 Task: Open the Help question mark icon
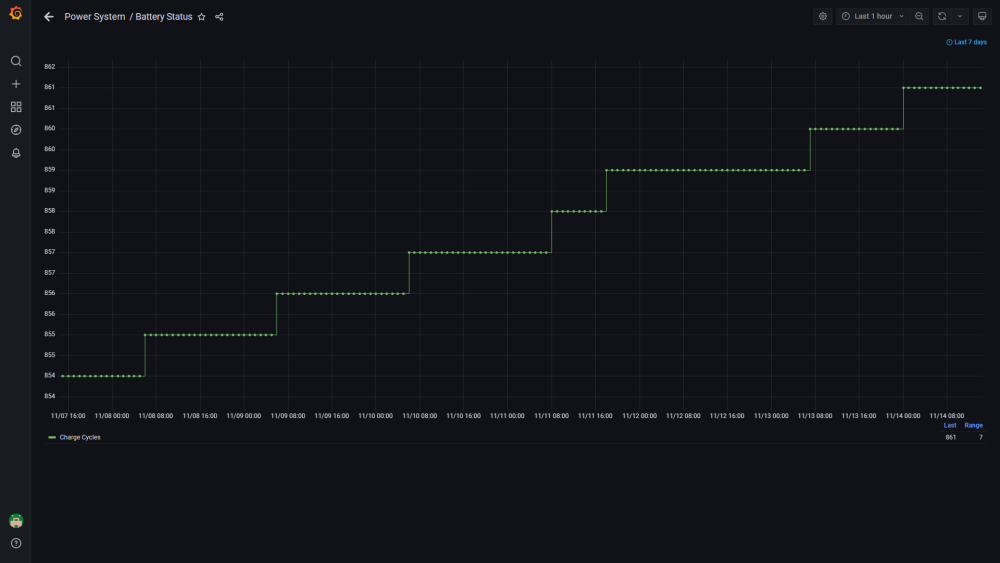point(16,543)
